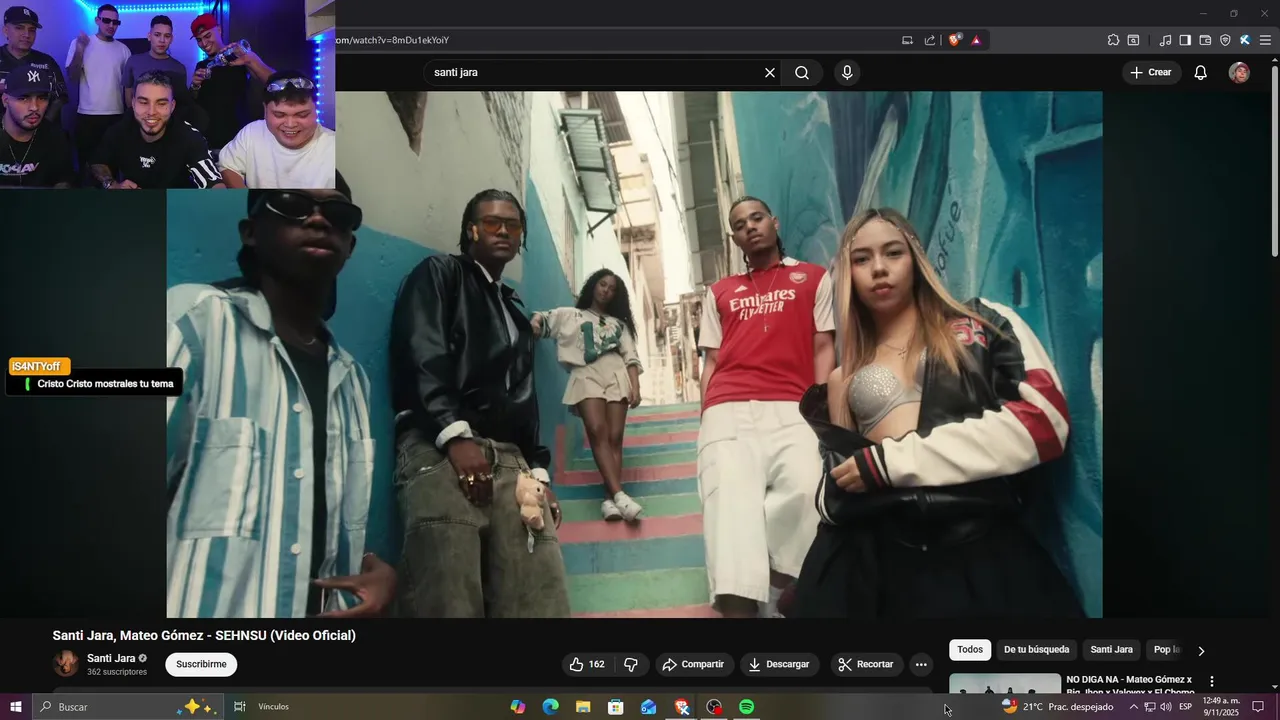Viewport: 1280px width, 720px height.
Task: Open Microsoft Edge from the taskbar
Action: [x=550, y=707]
